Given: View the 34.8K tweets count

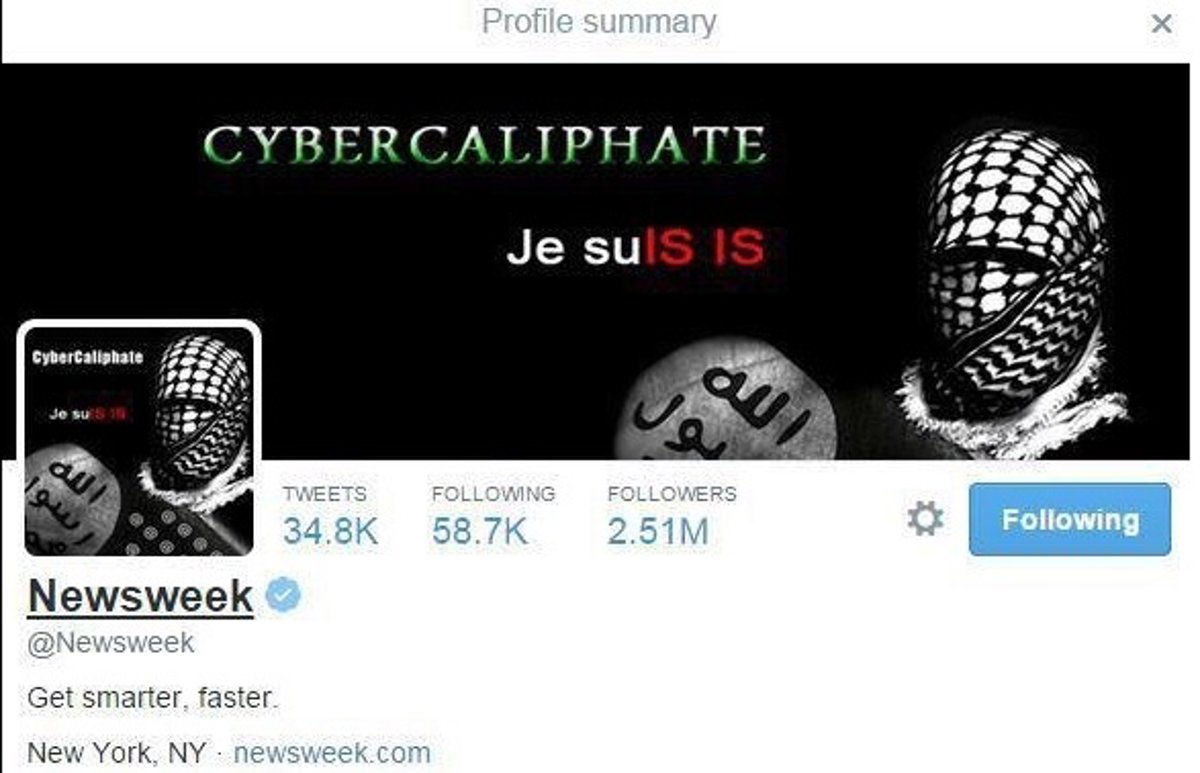Looking at the screenshot, I should [x=330, y=530].
